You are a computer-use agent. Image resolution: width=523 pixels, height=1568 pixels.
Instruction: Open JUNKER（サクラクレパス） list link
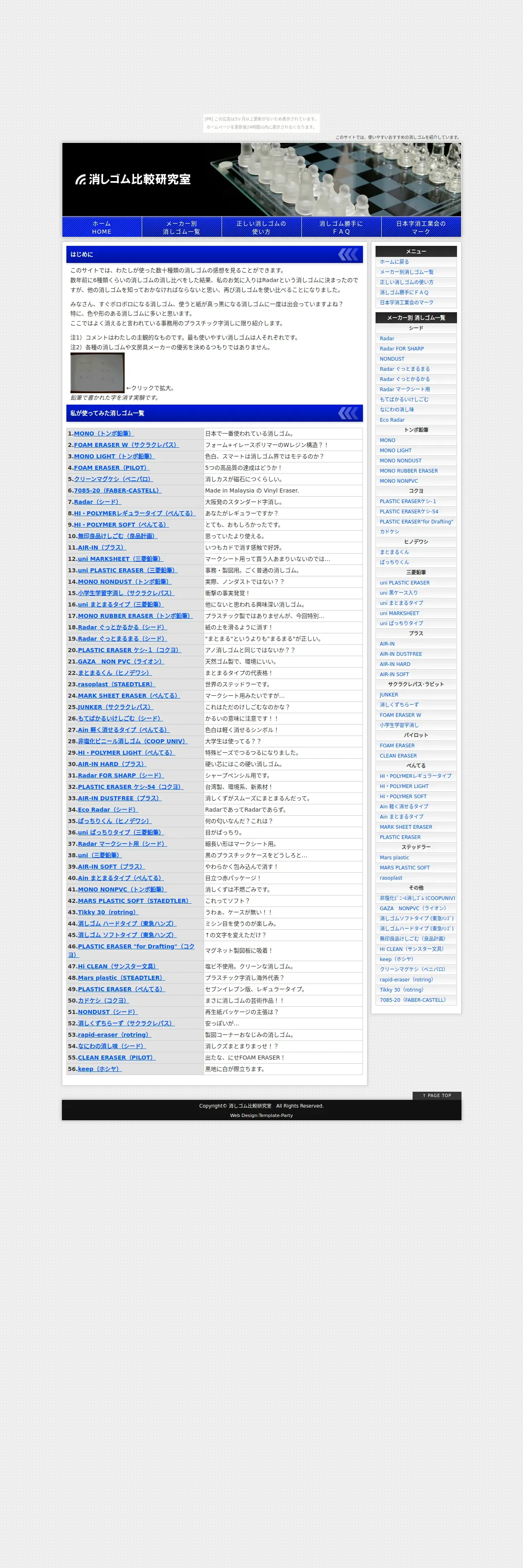[116, 707]
